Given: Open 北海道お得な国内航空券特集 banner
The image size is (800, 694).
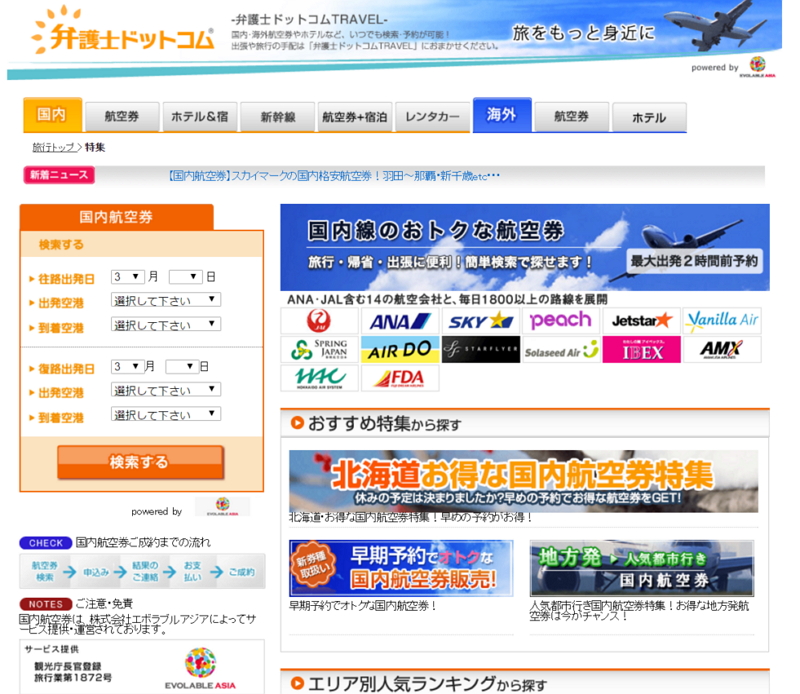Looking at the screenshot, I should tap(523, 481).
